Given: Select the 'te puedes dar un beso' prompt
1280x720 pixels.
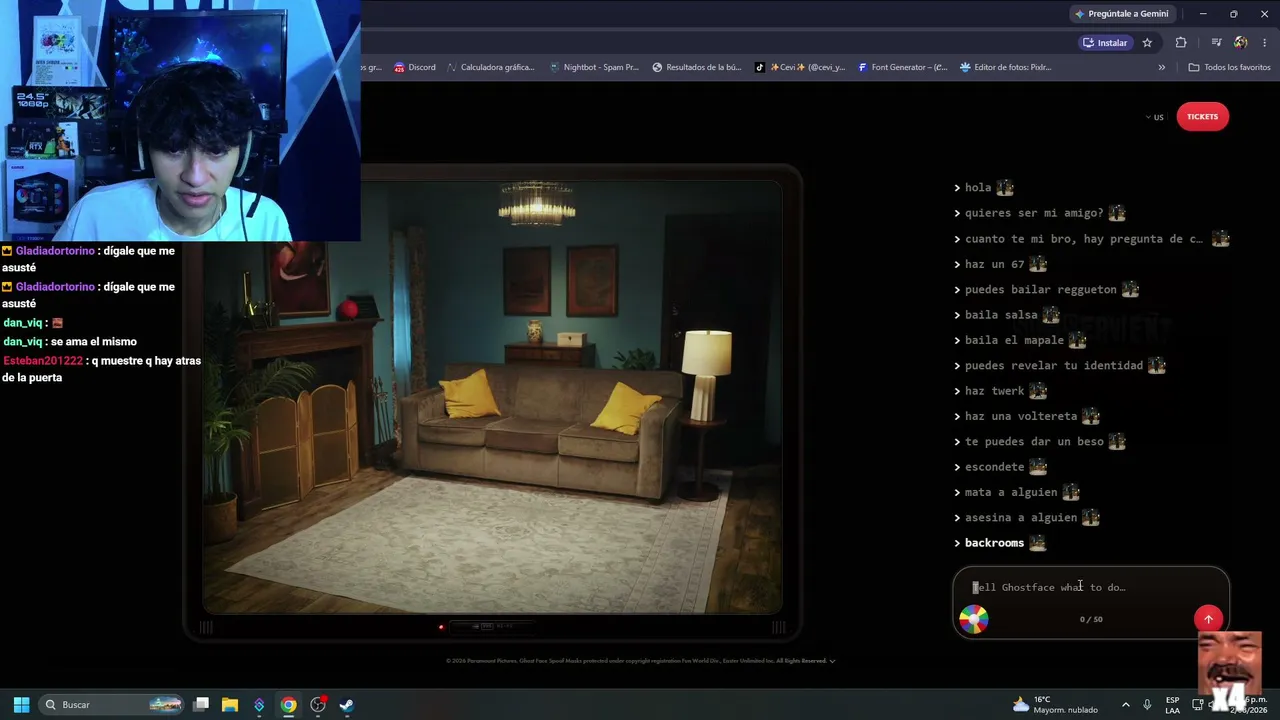Looking at the screenshot, I should click(x=1034, y=442).
